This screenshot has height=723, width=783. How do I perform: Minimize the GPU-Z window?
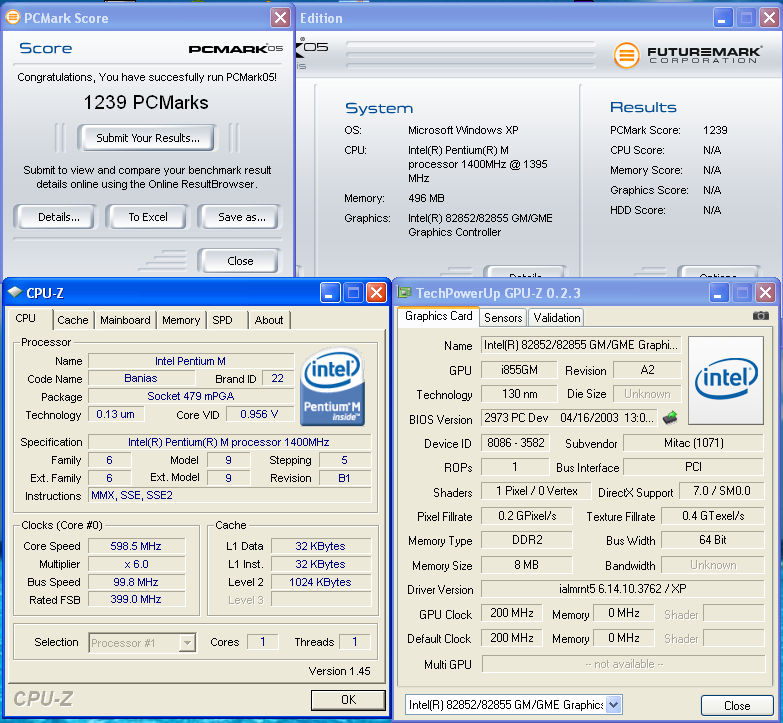coord(719,293)
